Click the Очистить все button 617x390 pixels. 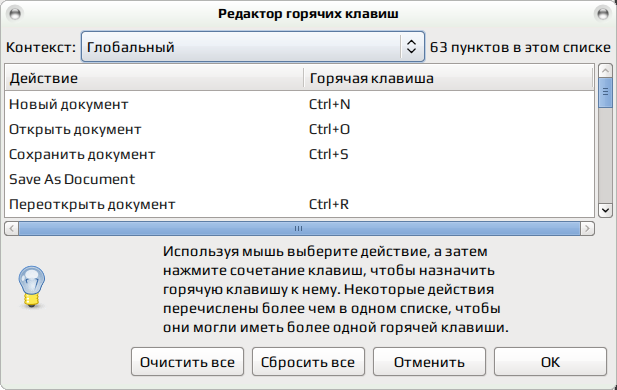(x=187, y=362)
